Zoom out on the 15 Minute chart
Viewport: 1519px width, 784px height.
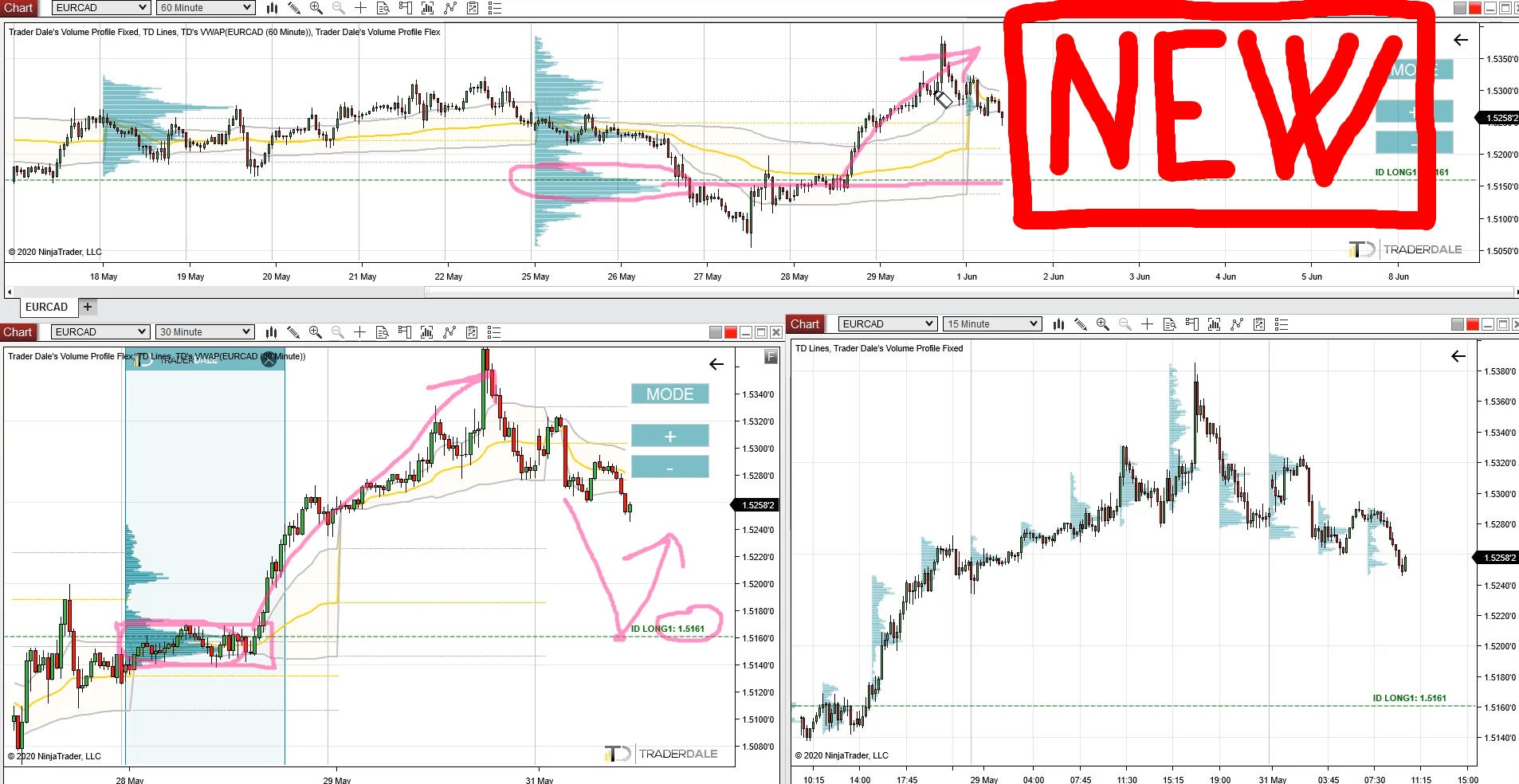pyautogui.click(x=1125, y=324)
